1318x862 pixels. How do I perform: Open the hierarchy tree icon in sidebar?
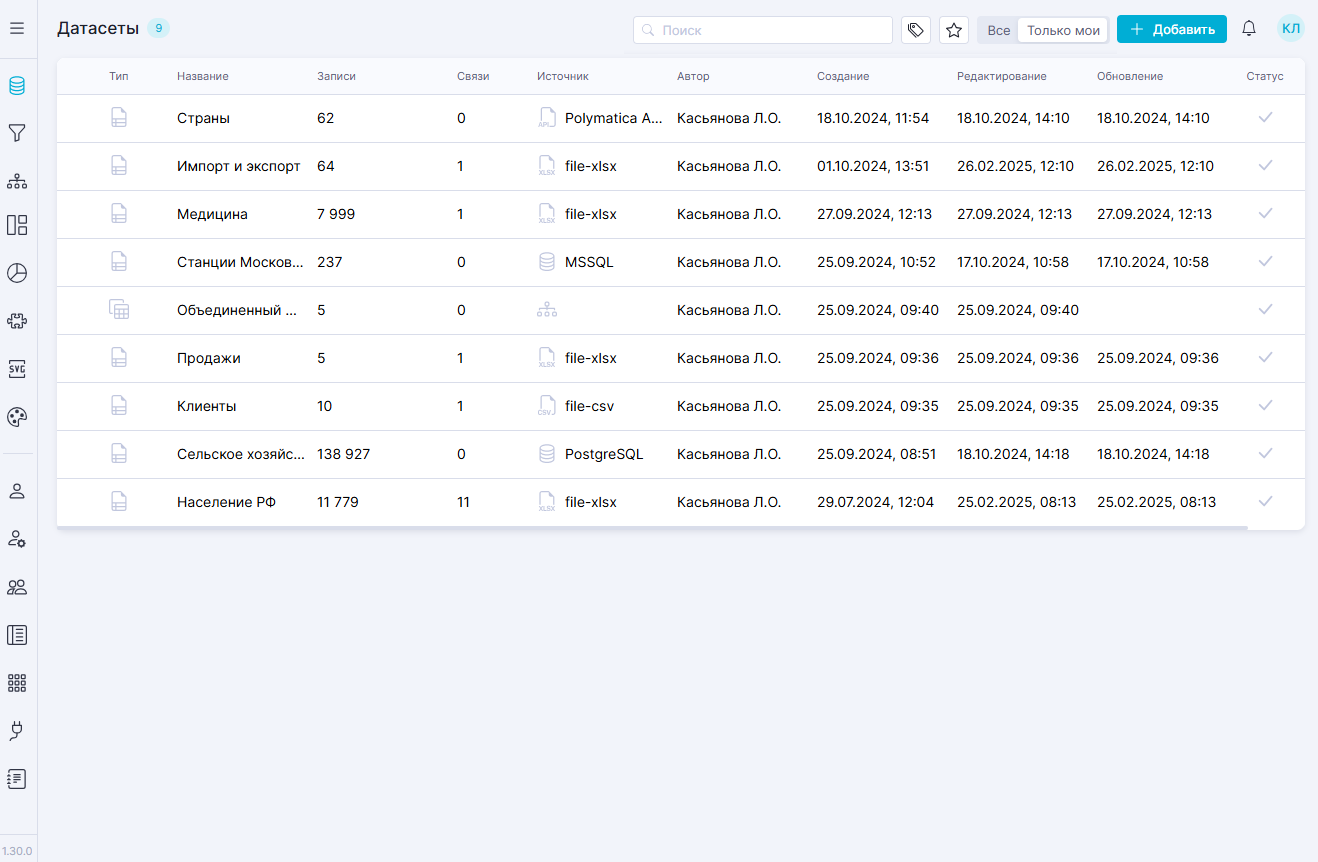point(17,181)
